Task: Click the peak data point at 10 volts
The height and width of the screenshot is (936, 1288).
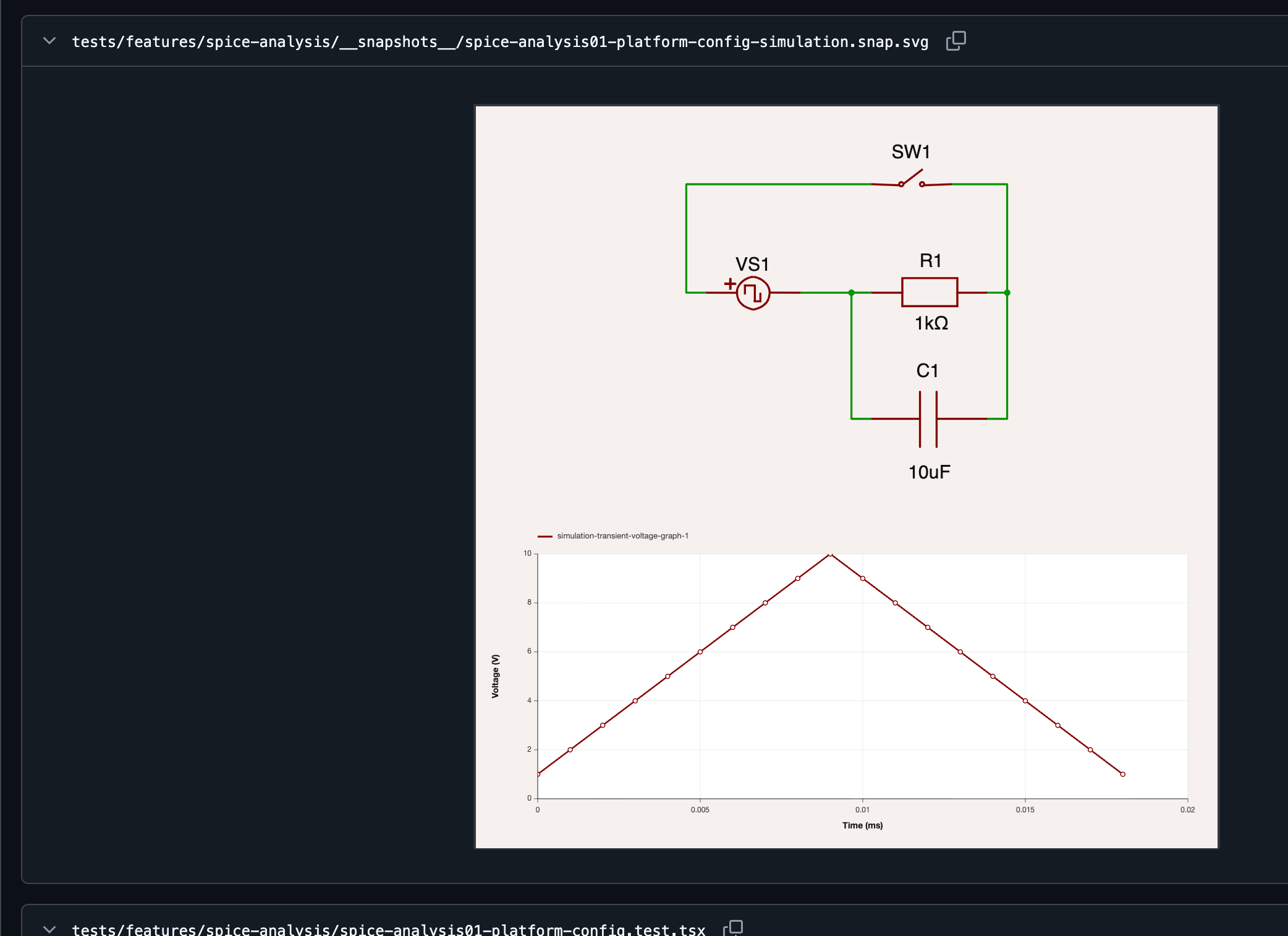Action: click(830, 555)
